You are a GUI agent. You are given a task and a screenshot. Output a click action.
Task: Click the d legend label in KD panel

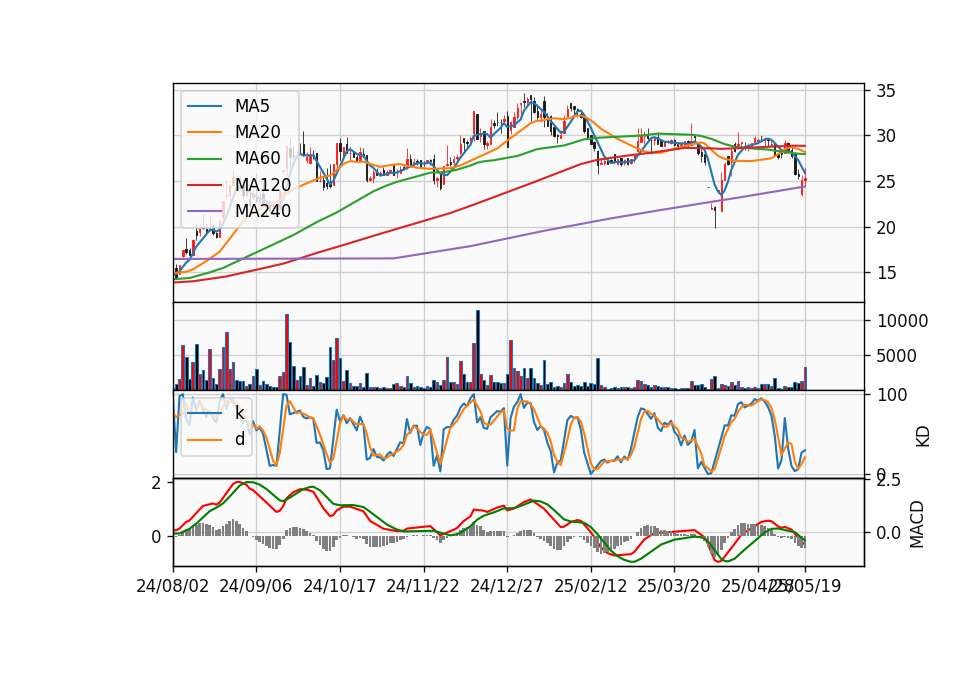[x=239, y=439]
